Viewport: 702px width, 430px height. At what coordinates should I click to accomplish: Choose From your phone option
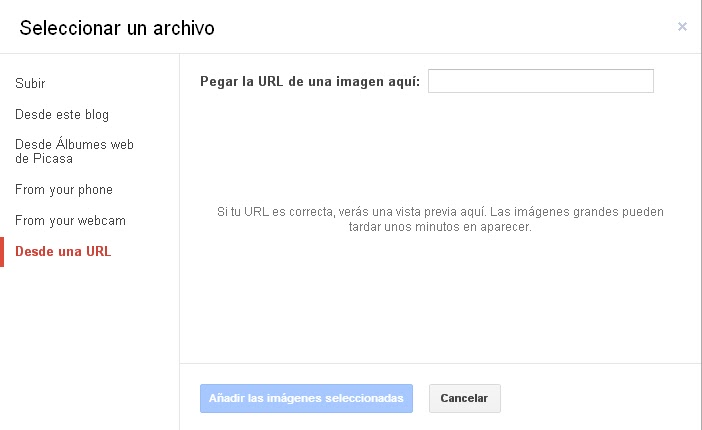pyautogui.click(x=64, y=189)
